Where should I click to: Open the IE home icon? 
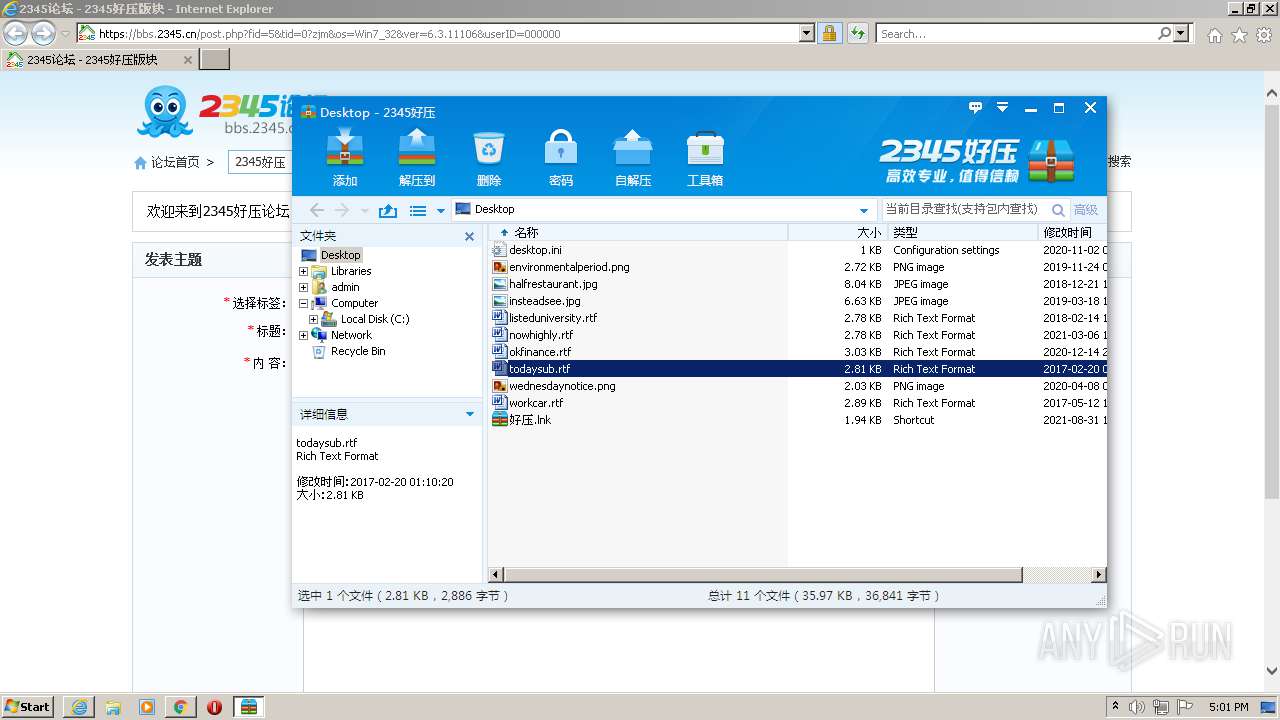(1214, 35)
